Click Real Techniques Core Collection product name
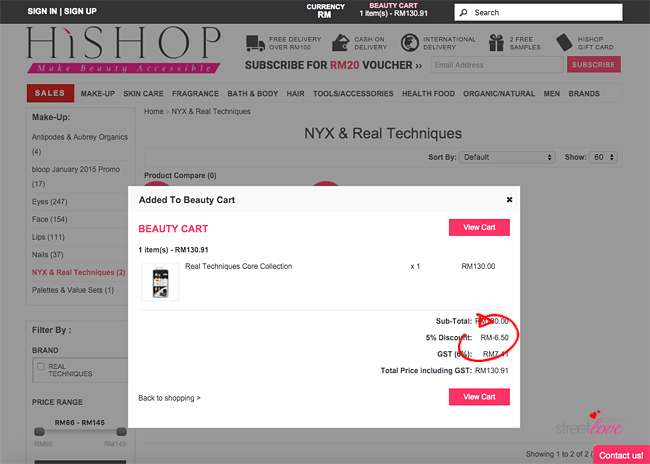The height and width of the screenshot is (464, 650). coord(238,266)
